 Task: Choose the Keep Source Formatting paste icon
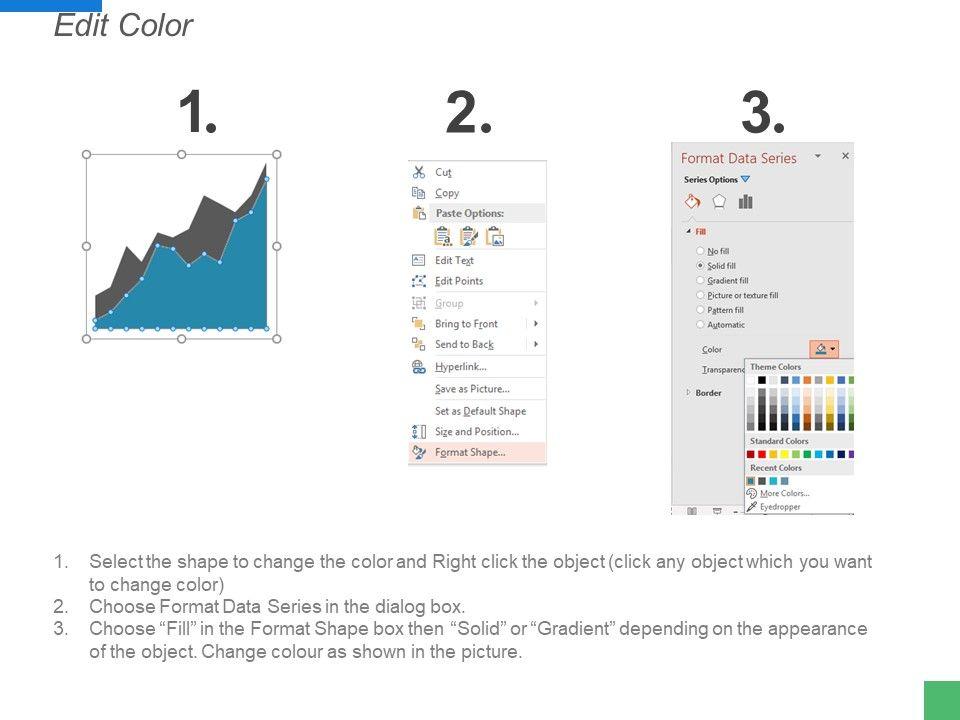(442, 237)
